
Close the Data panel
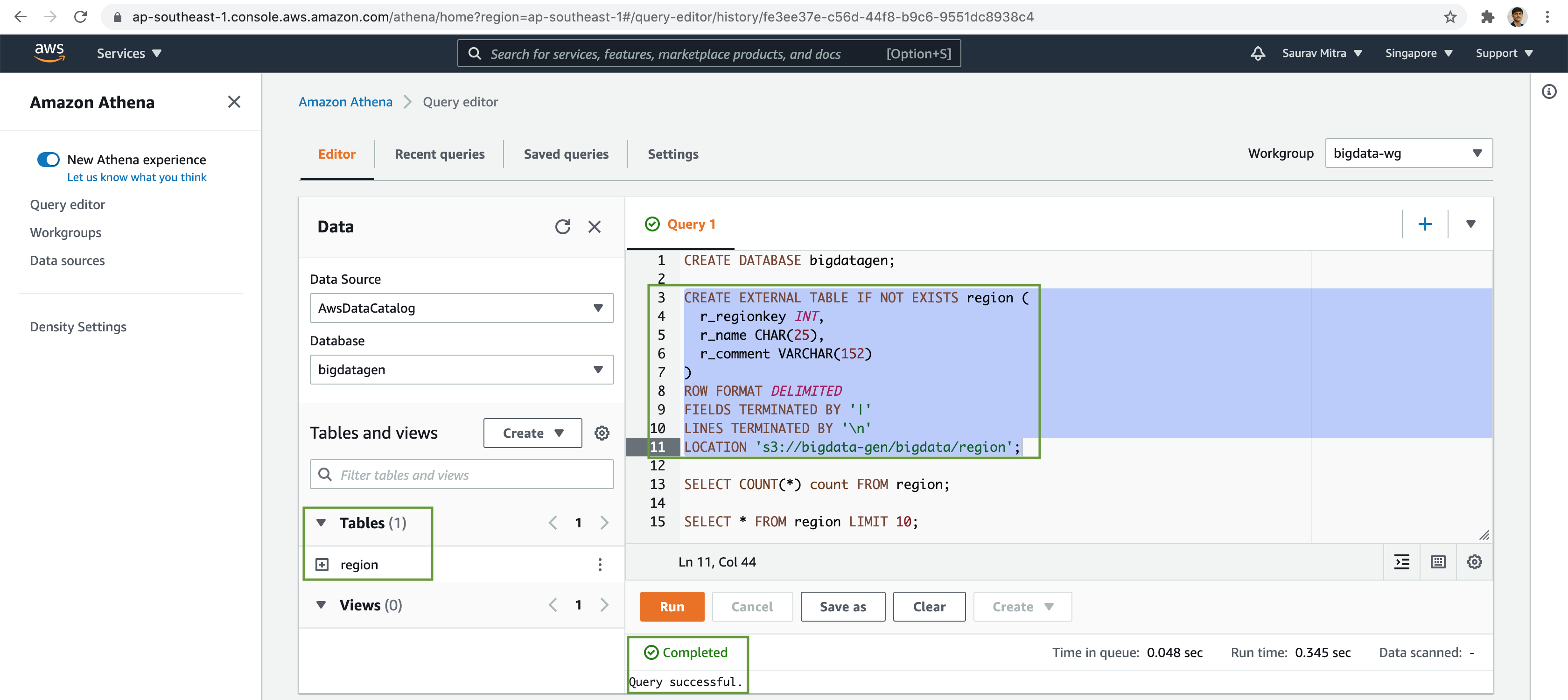(x=594, y=227)
